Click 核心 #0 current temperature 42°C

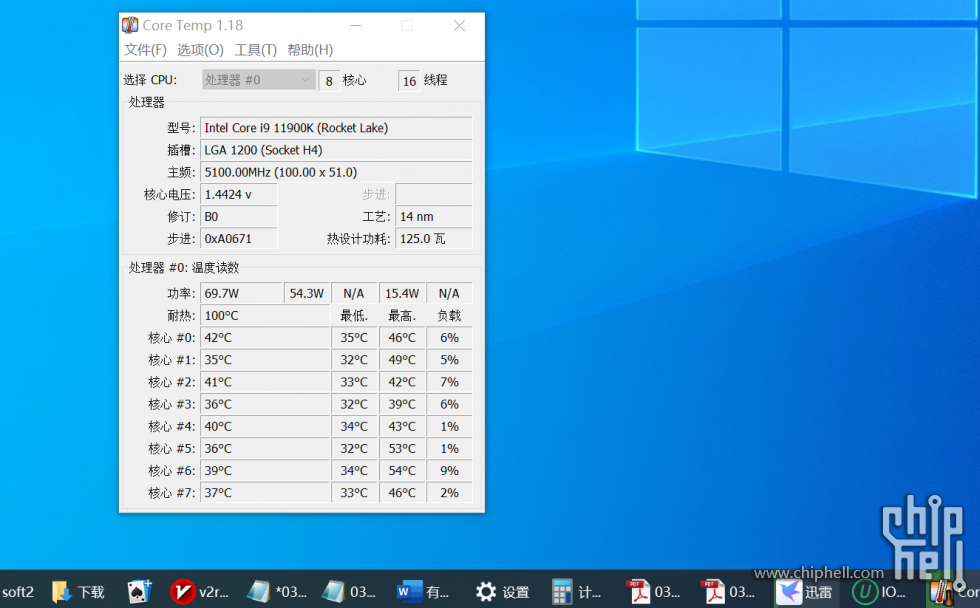(x=265, y=338)
